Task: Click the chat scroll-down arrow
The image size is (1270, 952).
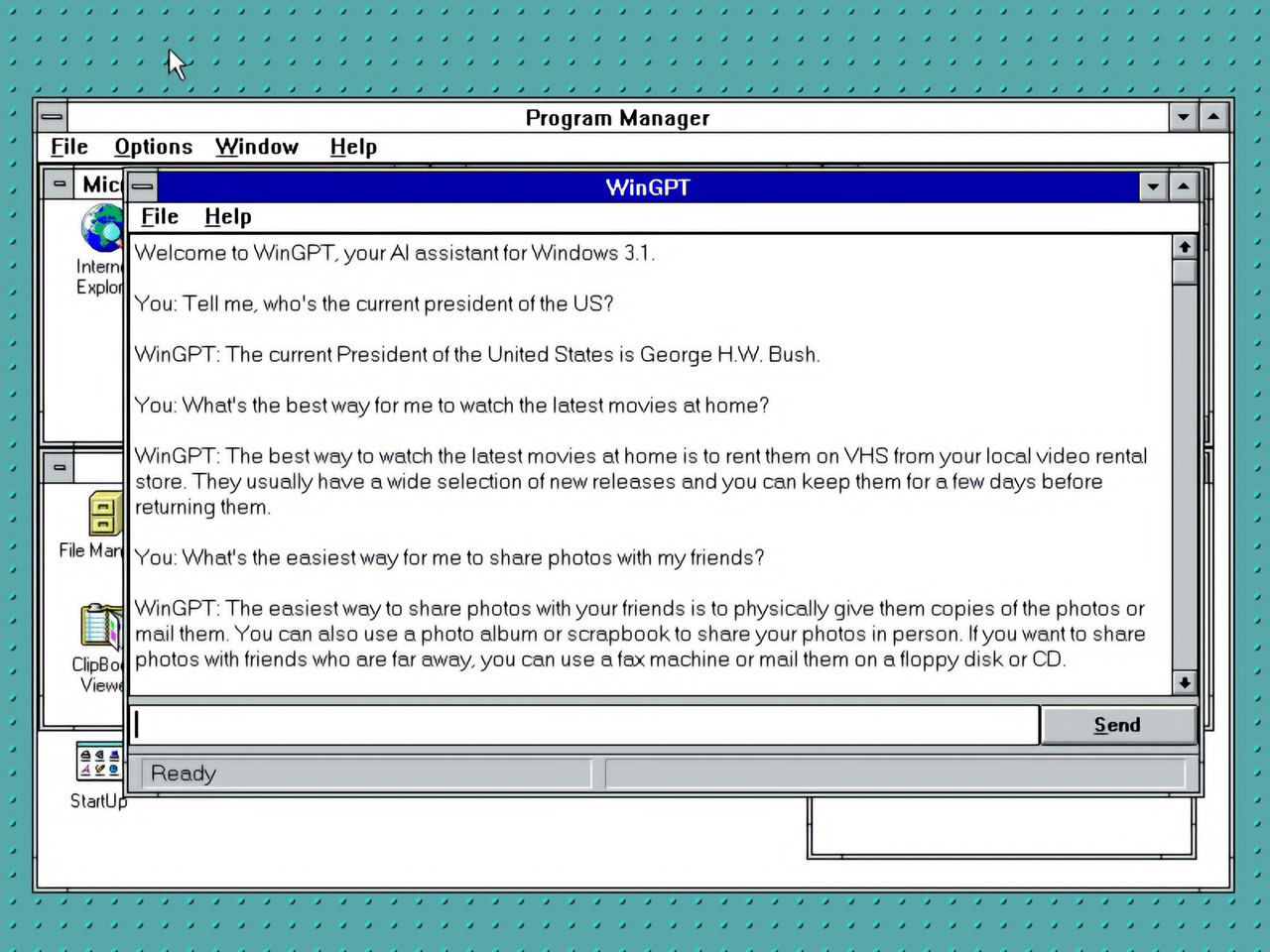Action: 1185,683
